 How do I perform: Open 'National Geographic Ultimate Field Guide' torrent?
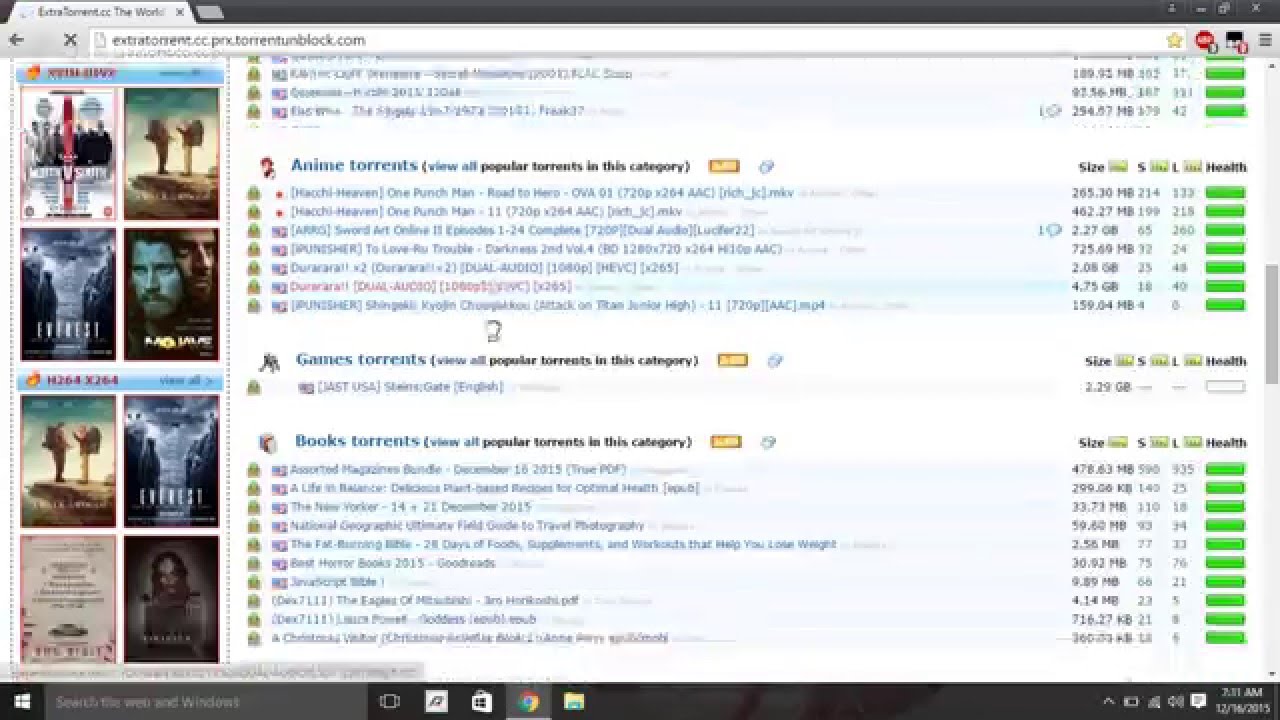click(x=467, y=526)
